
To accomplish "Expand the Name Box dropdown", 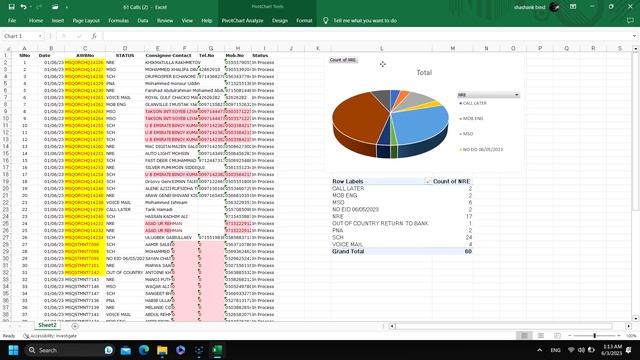I will pyautogui.click(x=40, y=36).
